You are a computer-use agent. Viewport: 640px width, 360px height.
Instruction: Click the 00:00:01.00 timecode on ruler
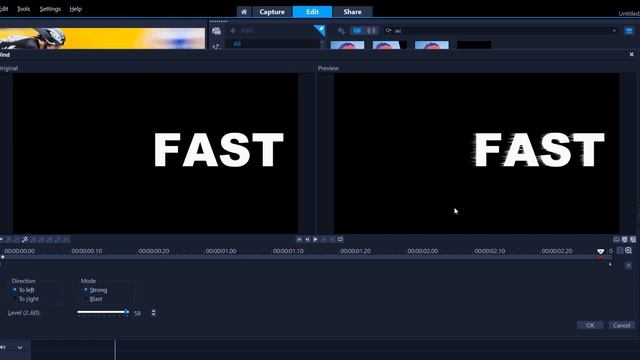click(x=221, y=251)
